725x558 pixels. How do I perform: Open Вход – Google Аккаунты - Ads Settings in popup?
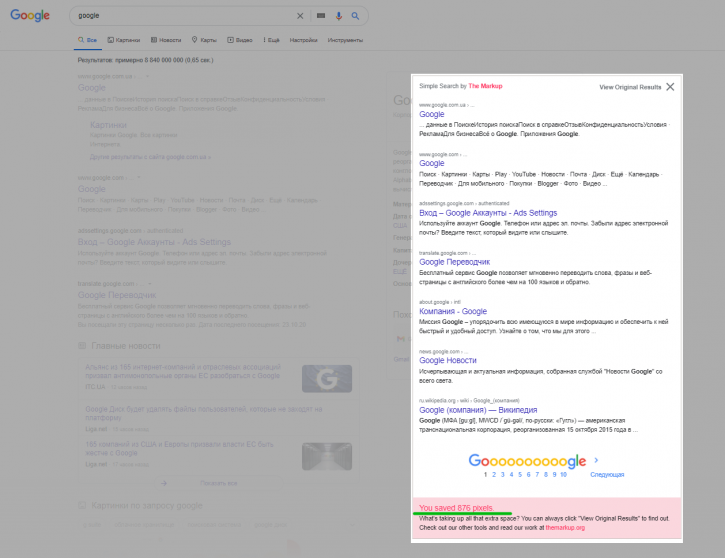(488, 213)
